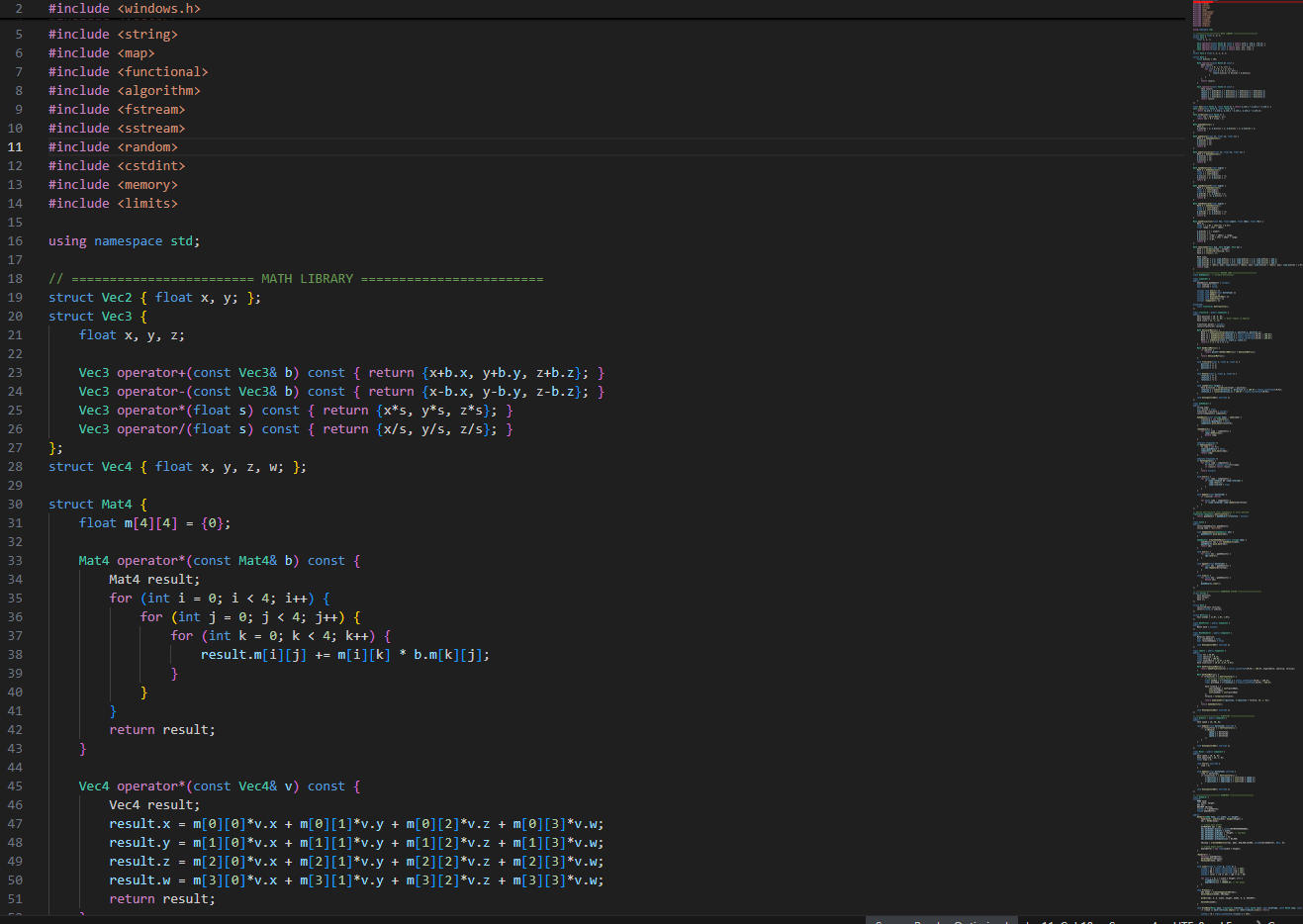This screenshot has height=924, width=1303.
Task: Click the 'struct Mat4 {' declaration
Action: coord(98,504)
